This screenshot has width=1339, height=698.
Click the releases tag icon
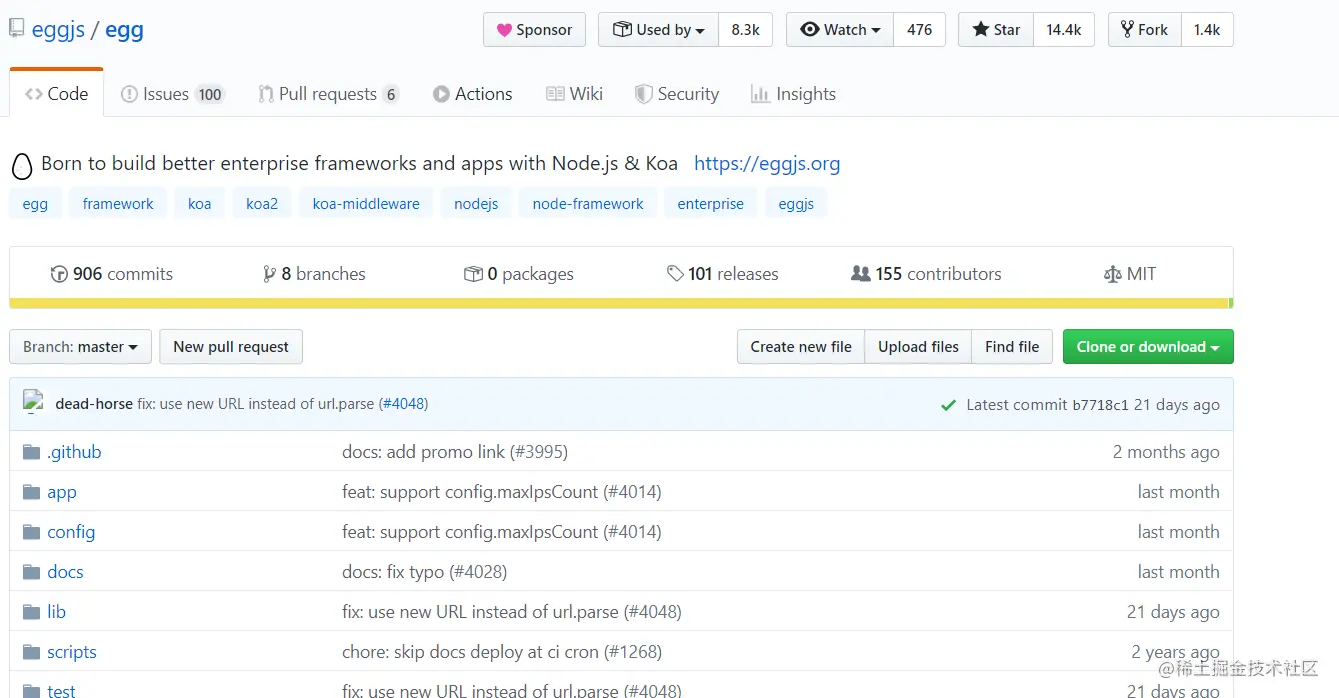click(x=676, y=274)
